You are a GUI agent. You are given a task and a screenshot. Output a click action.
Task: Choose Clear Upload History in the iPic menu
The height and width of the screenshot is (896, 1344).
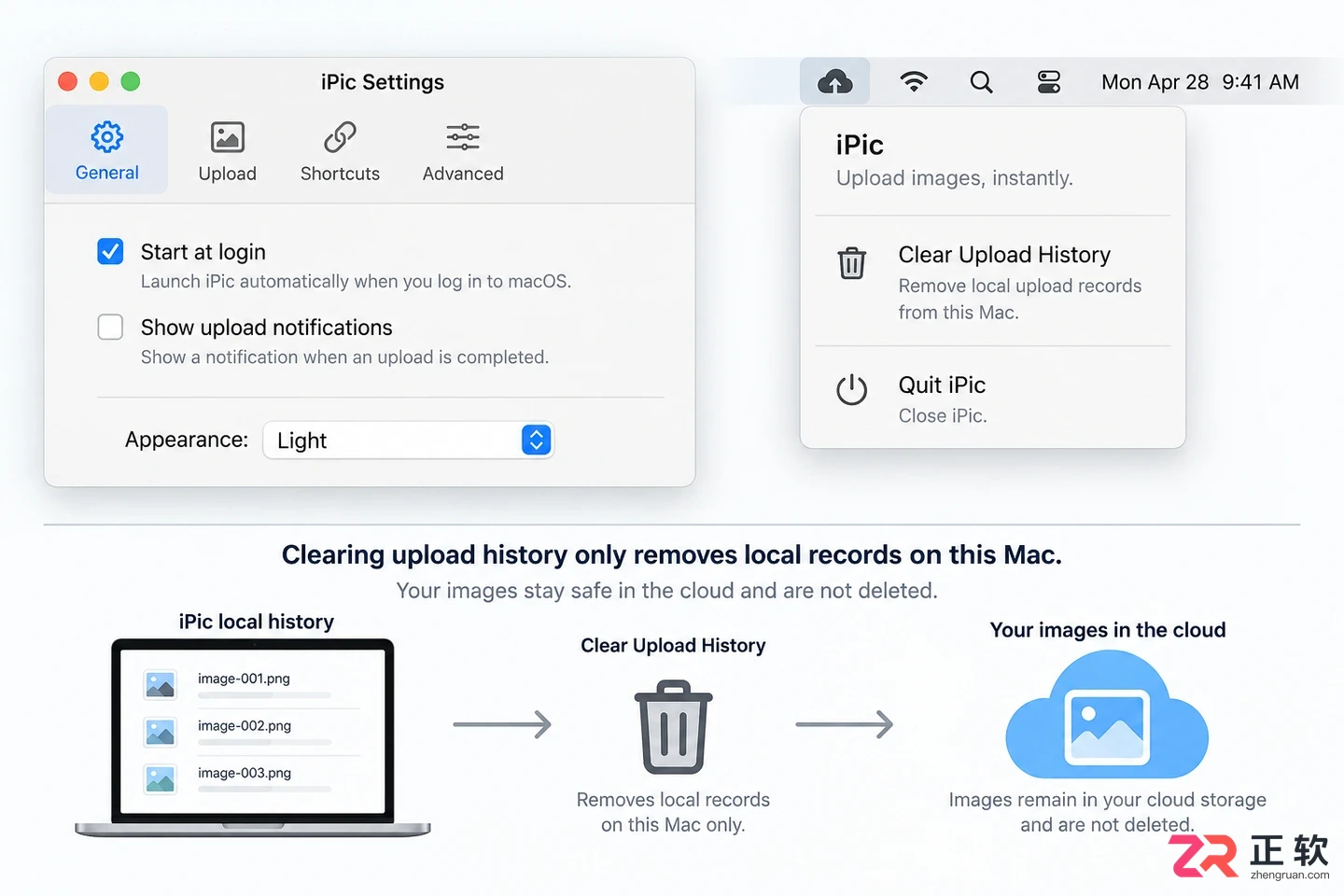coord(992,281)
